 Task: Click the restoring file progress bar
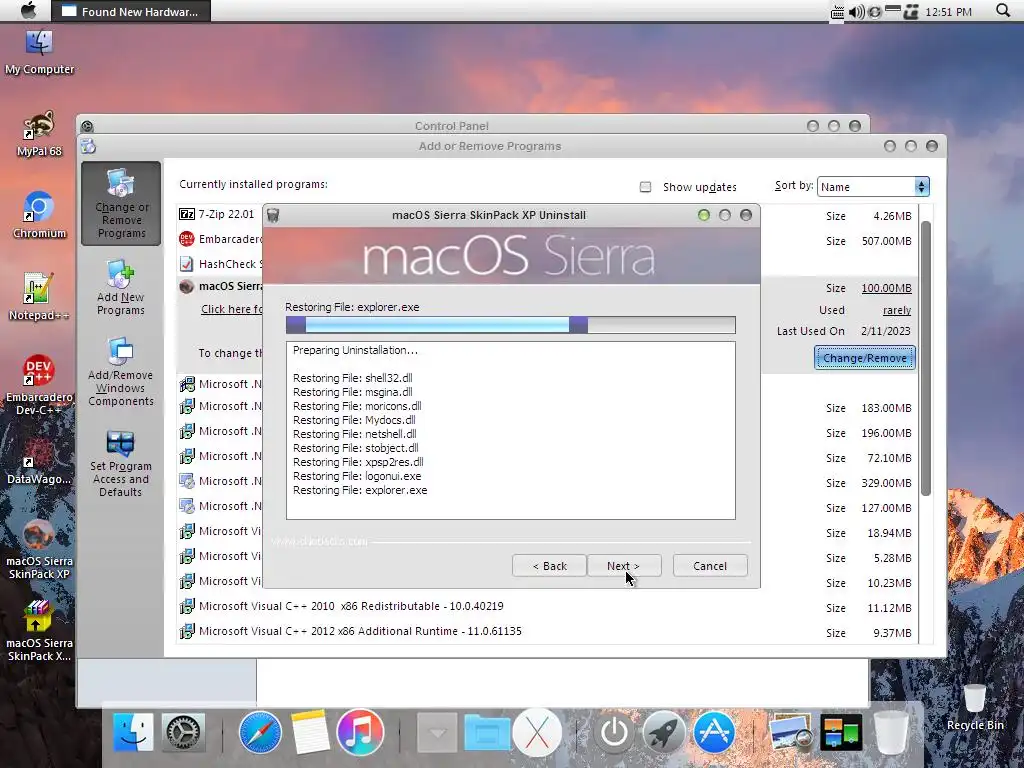[511, 325]
